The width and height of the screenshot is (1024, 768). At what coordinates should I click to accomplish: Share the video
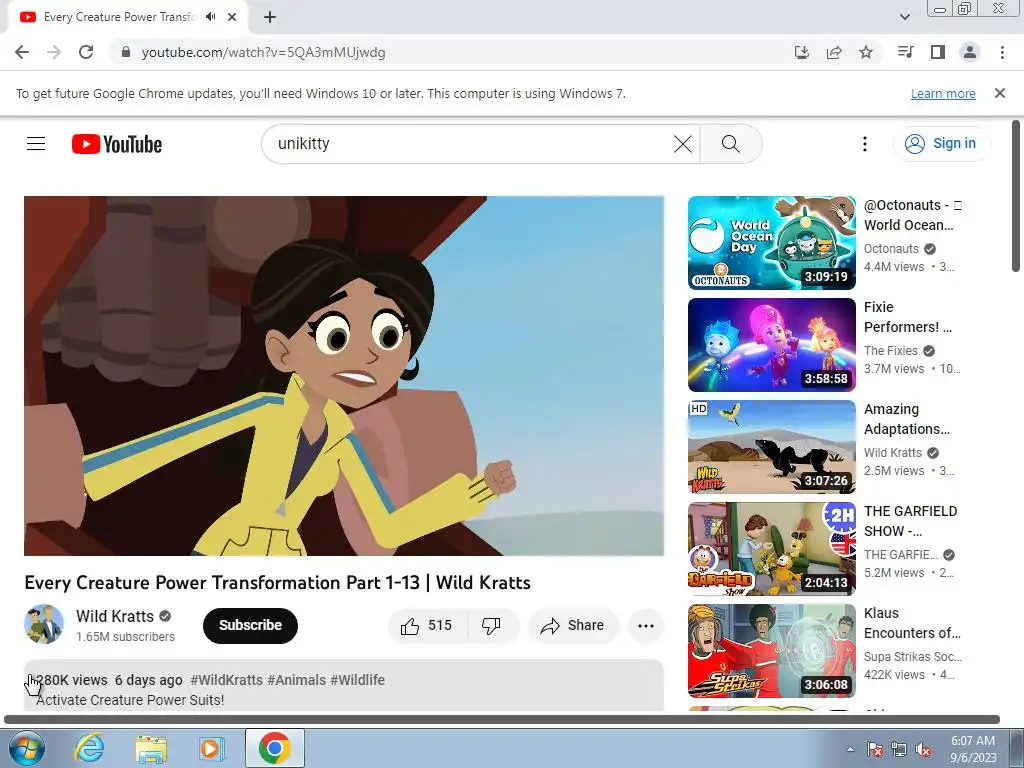coord(572,626)
